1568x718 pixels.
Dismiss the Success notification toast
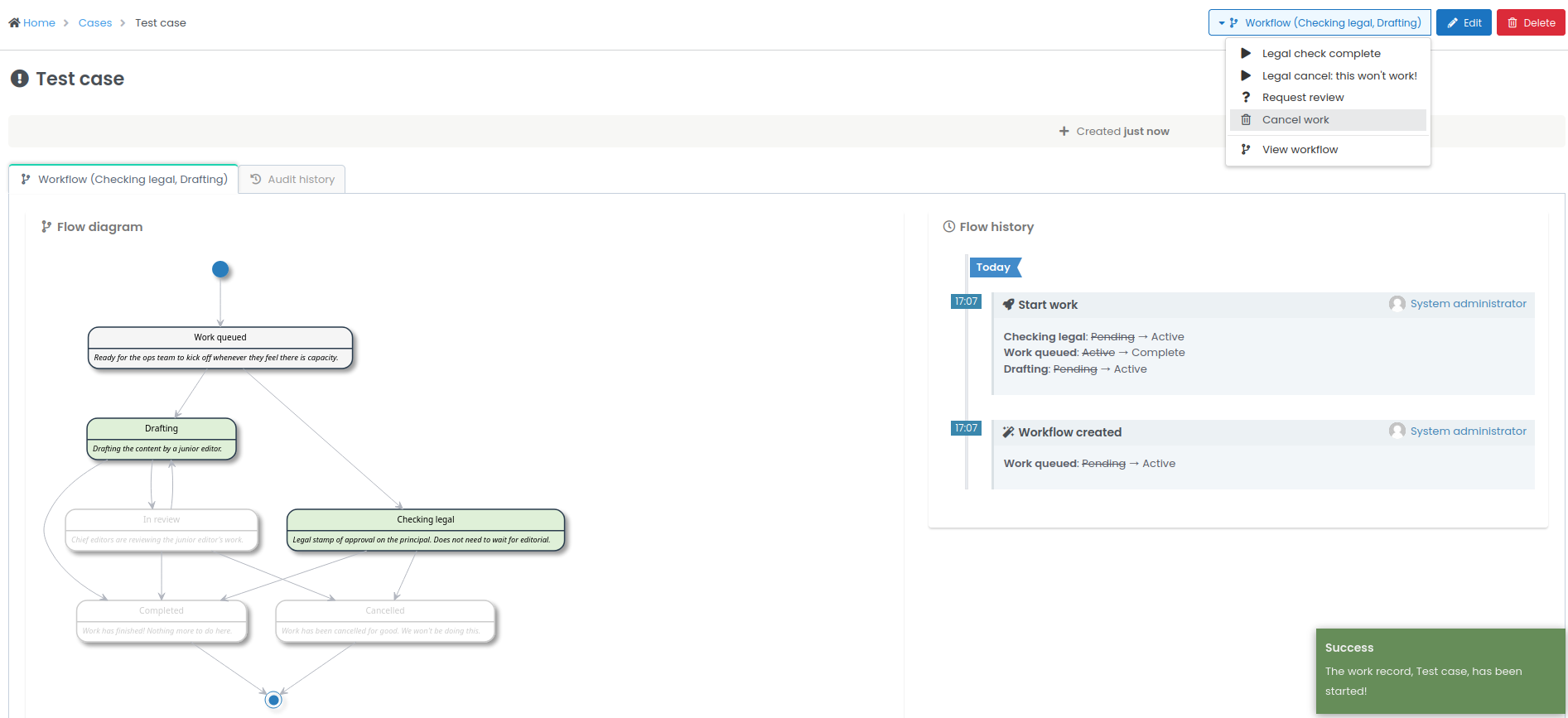pos(1440,670)
